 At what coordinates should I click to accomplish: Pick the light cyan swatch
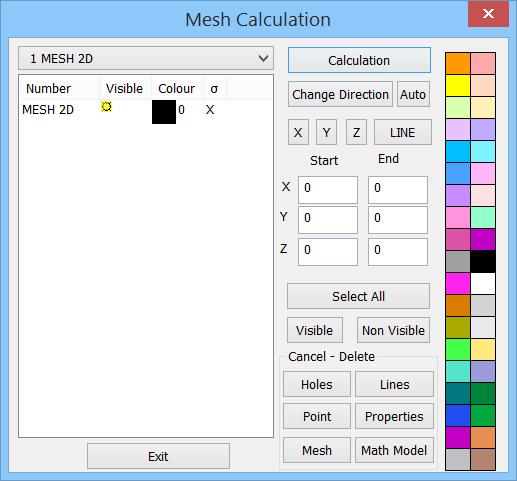483,151
